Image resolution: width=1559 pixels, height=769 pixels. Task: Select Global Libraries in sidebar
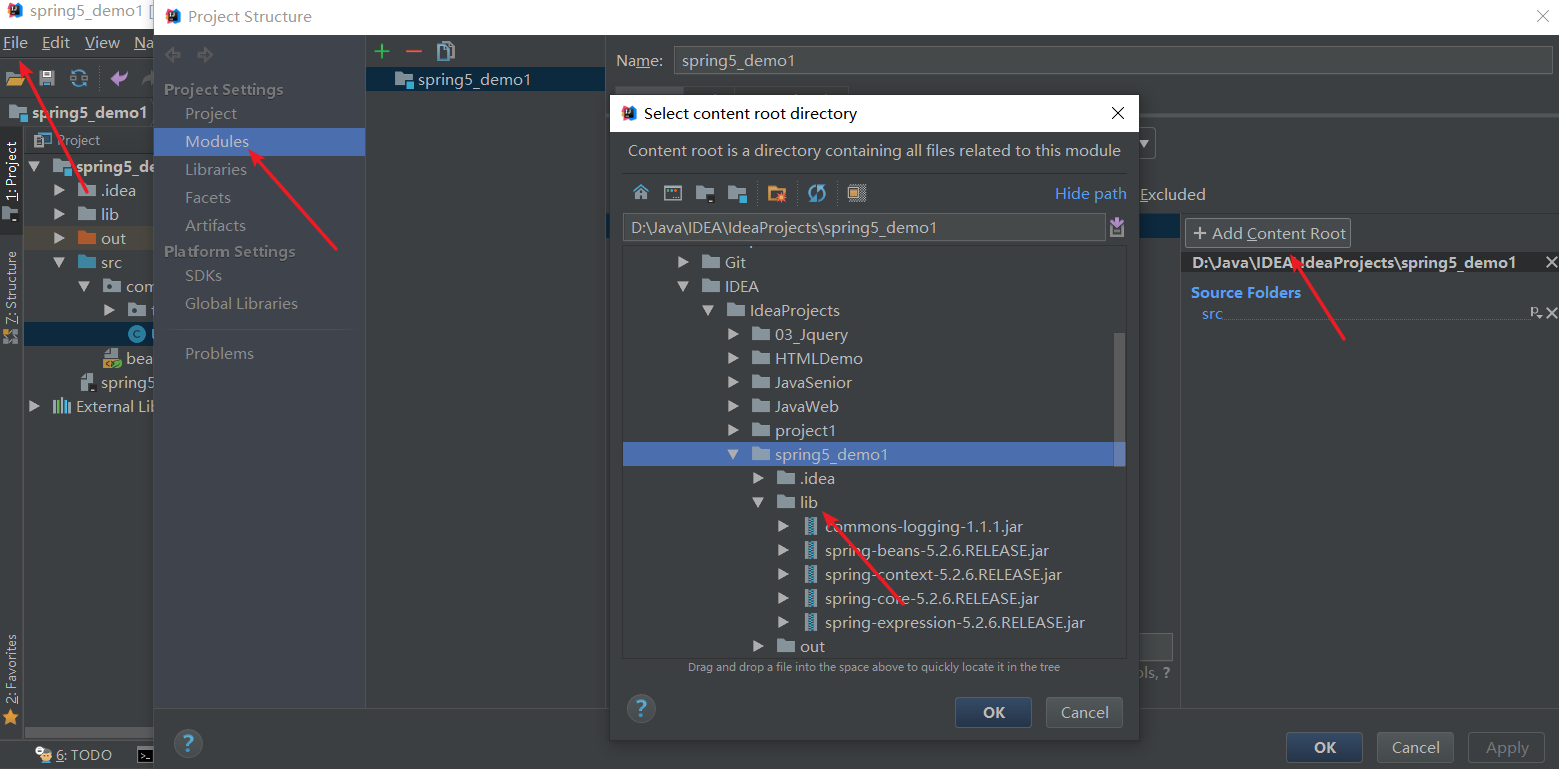(x=241, y=303)
